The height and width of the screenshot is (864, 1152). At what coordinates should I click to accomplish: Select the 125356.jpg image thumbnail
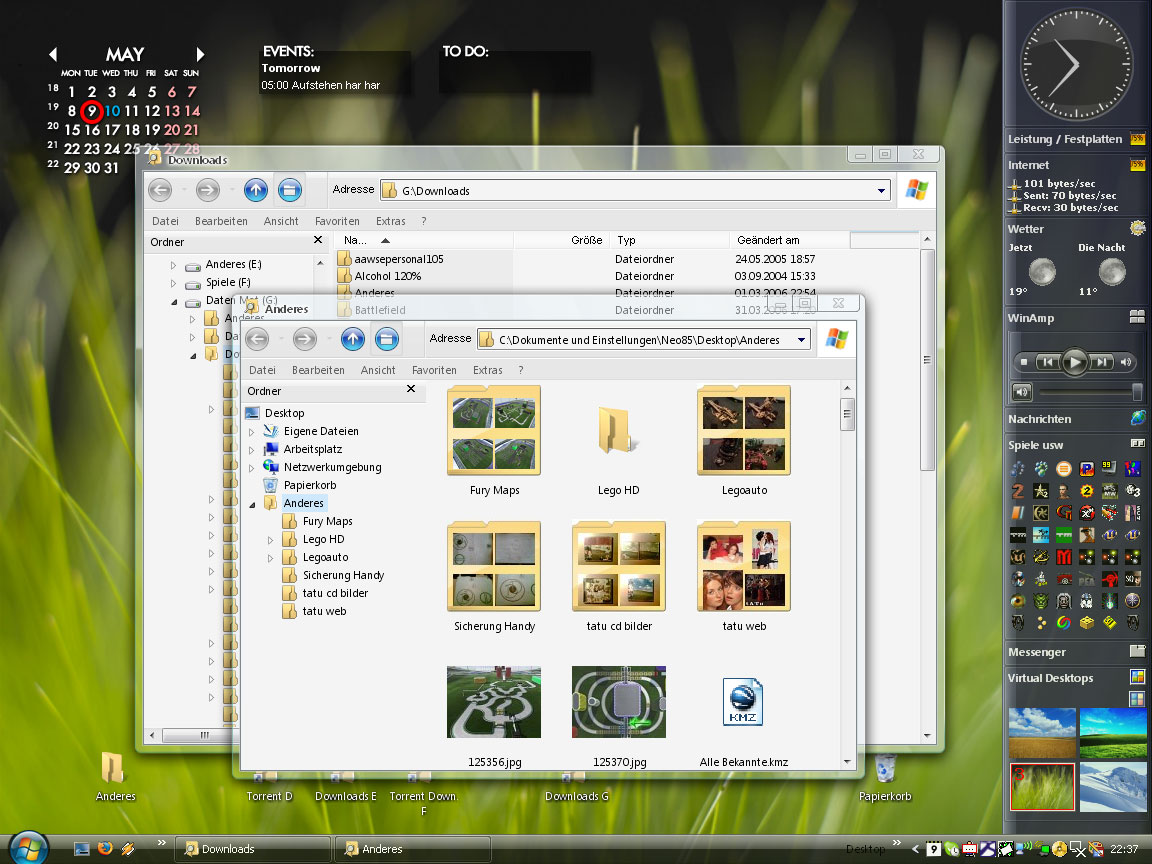[494, 702]
